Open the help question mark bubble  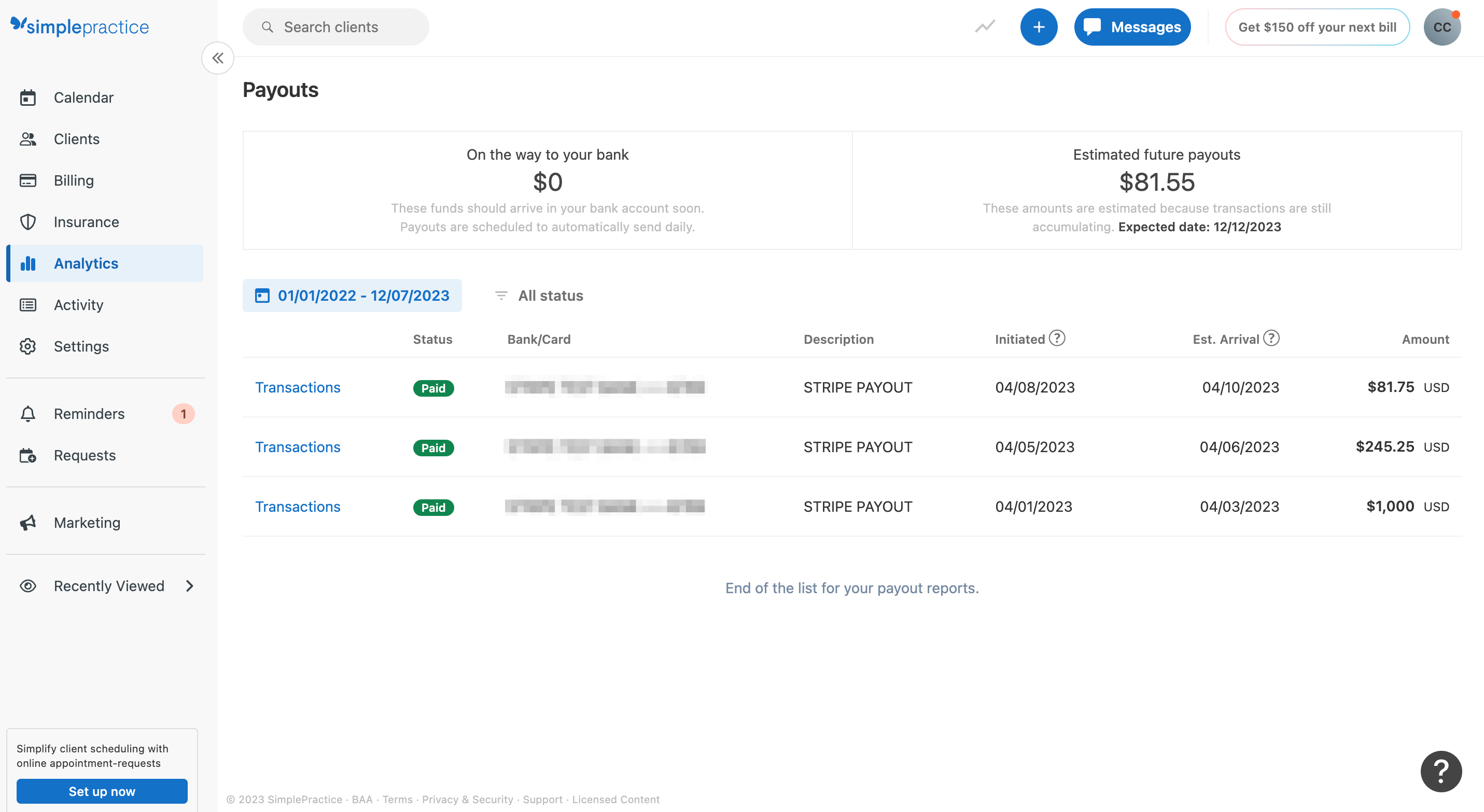[x=1441, y=771]
